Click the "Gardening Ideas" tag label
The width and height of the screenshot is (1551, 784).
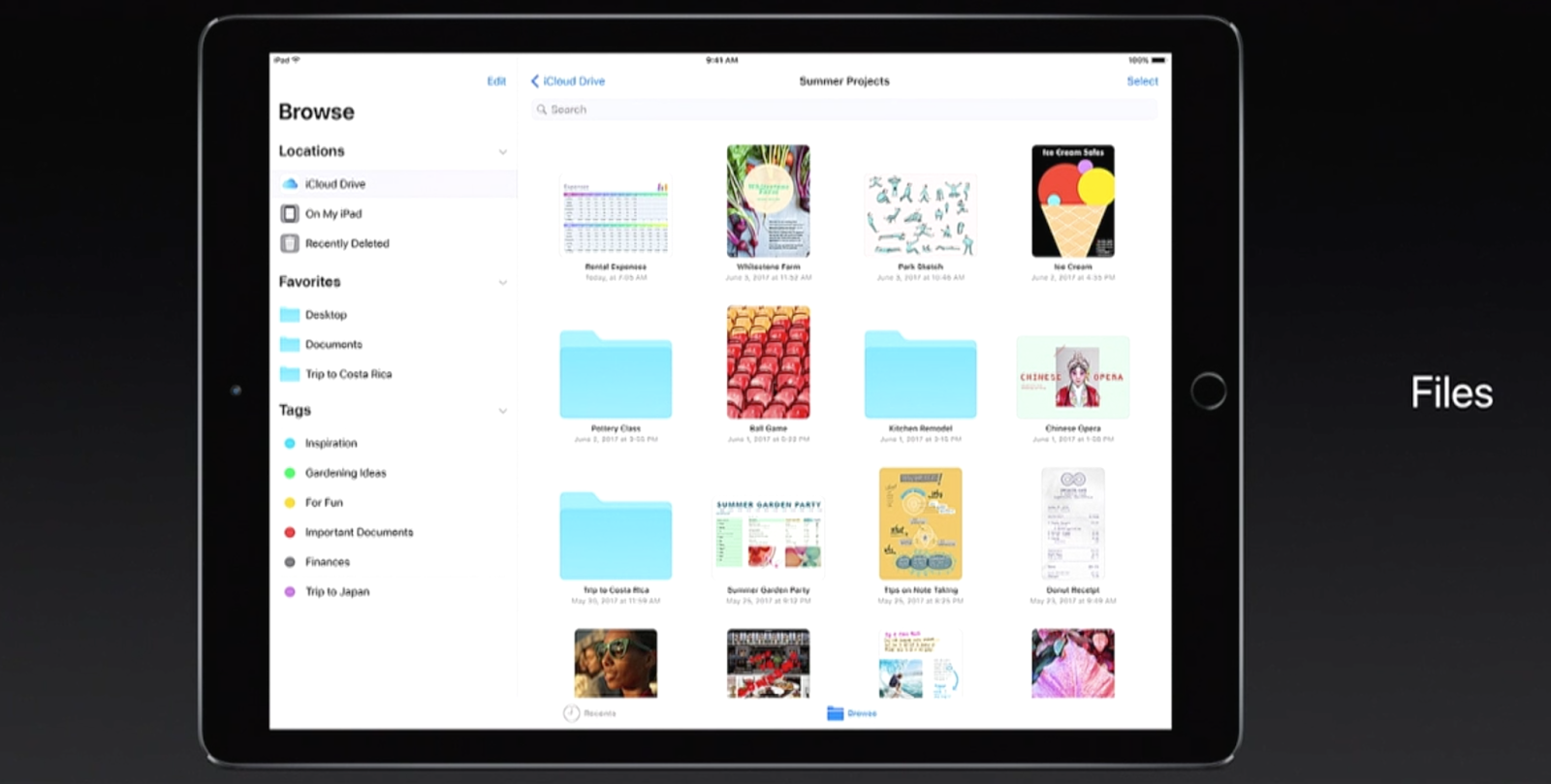point(345,473)
